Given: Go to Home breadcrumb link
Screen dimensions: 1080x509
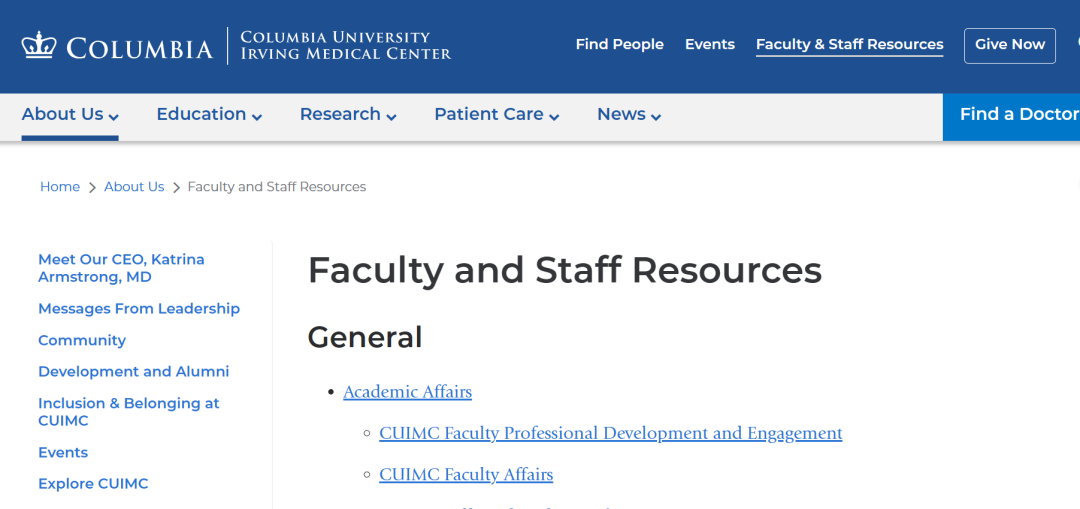Looking at the screenshot, I should point(60,187).
